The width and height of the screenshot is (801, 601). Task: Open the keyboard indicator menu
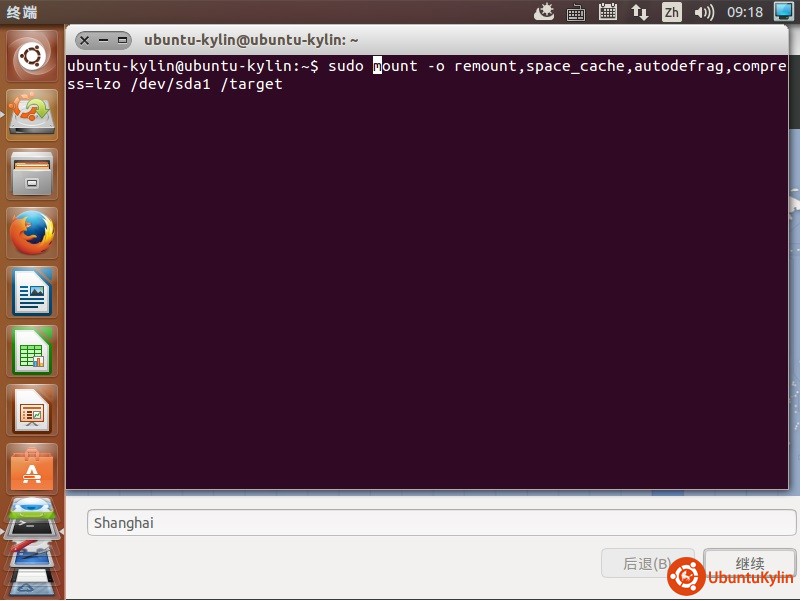pos(576,13)
